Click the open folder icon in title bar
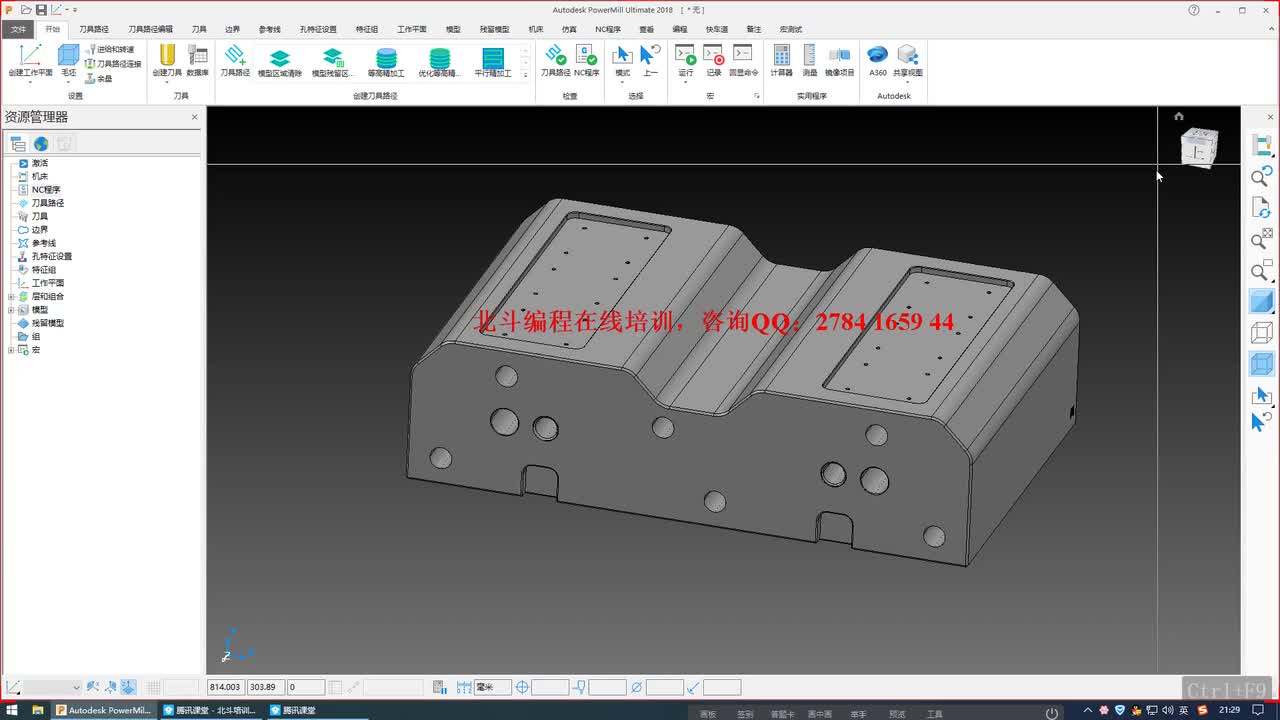This screenshot has height=720, width=1280. (25, 9)
